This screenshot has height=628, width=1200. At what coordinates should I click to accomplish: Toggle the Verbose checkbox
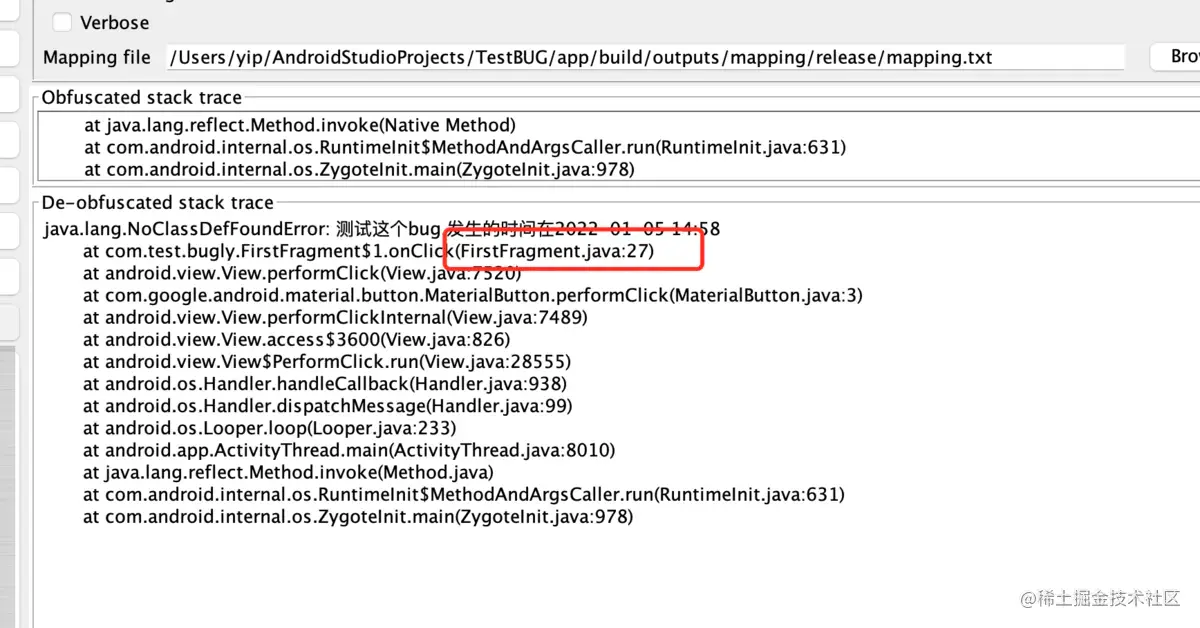point(62,22)
